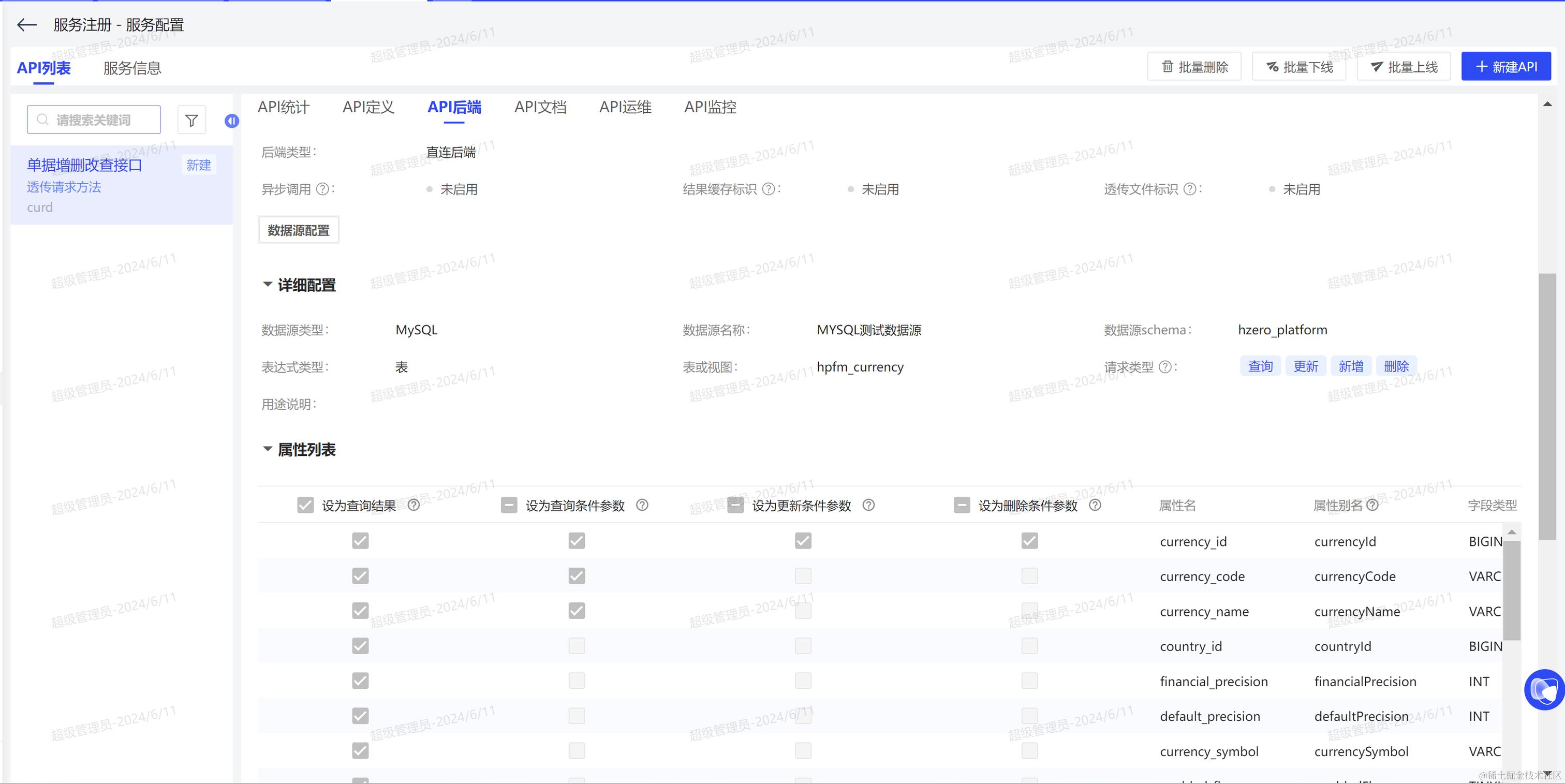Viewport: 1565px width, 784px height.
Task: Click the 数据源配置 button
Action: pos(298,230)
